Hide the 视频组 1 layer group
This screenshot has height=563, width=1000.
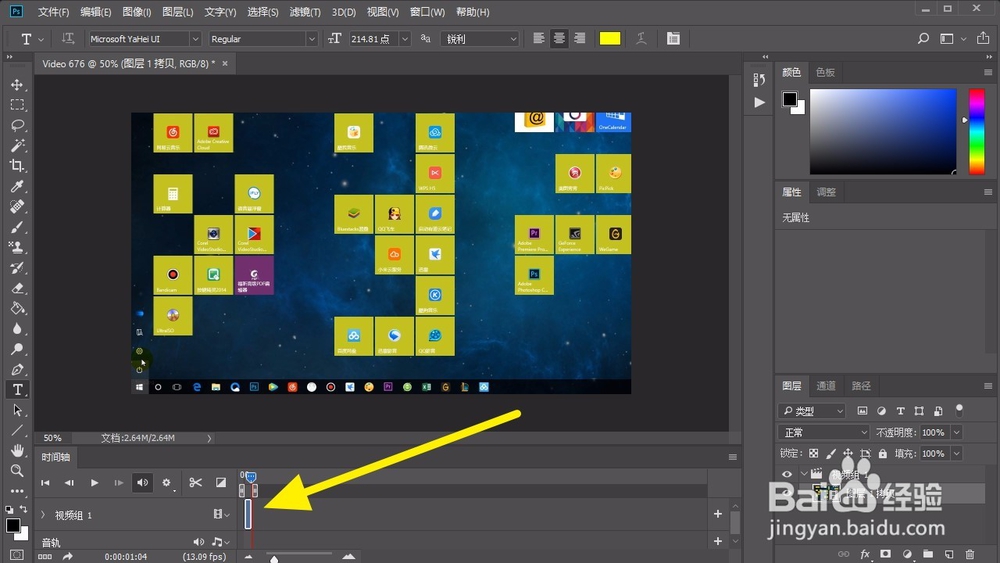[787, 474]
